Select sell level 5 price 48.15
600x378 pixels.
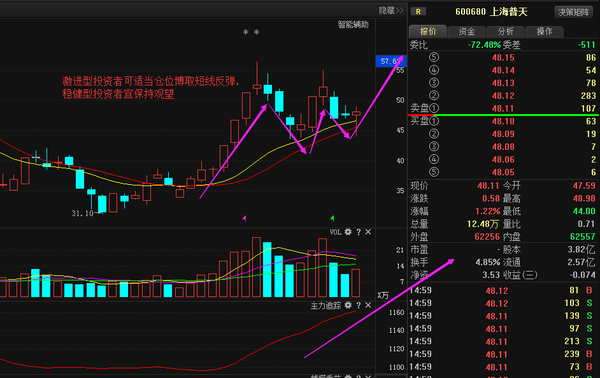[503, 58]
